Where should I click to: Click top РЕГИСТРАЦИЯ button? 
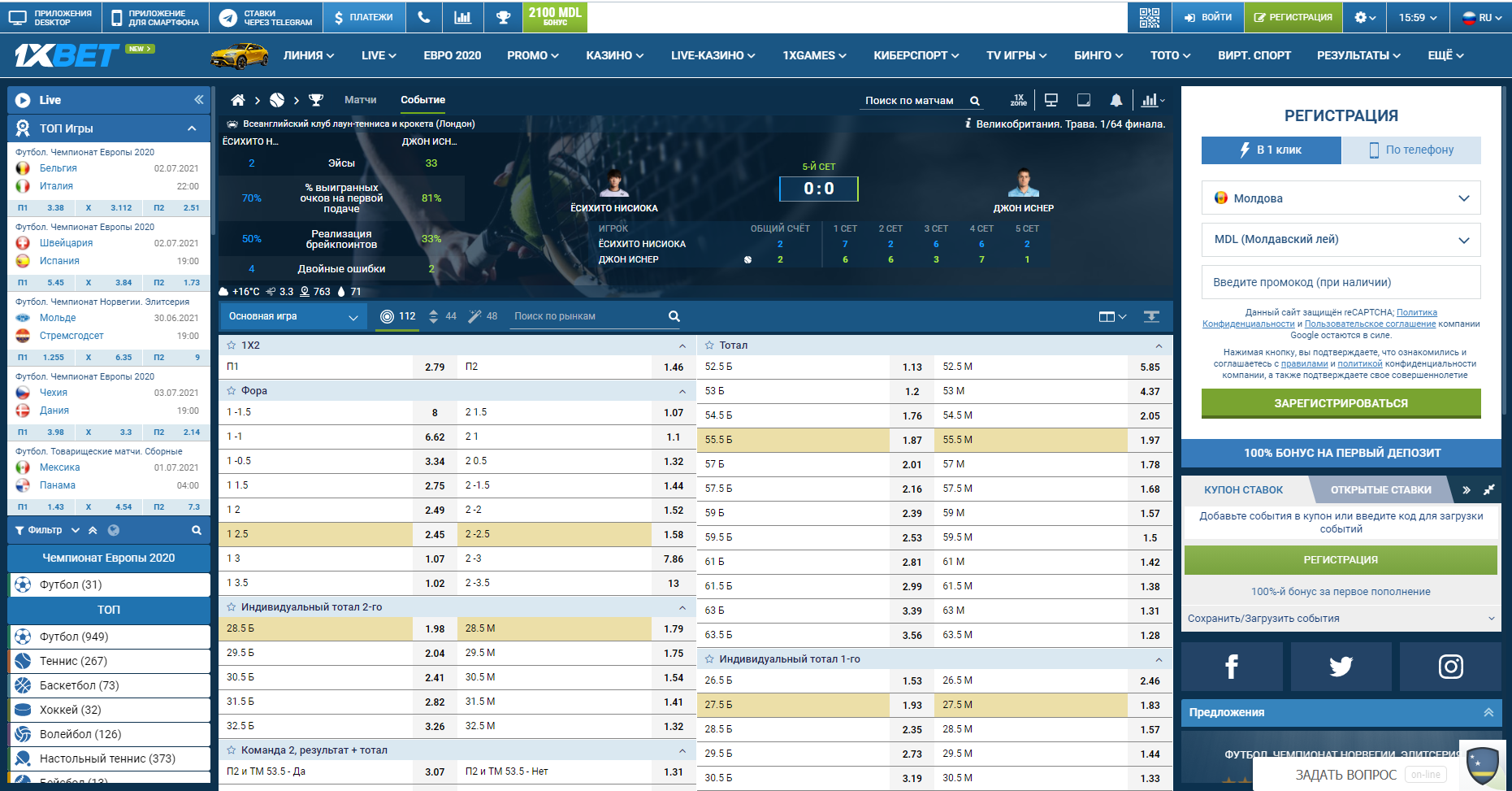click(1292, 17)
